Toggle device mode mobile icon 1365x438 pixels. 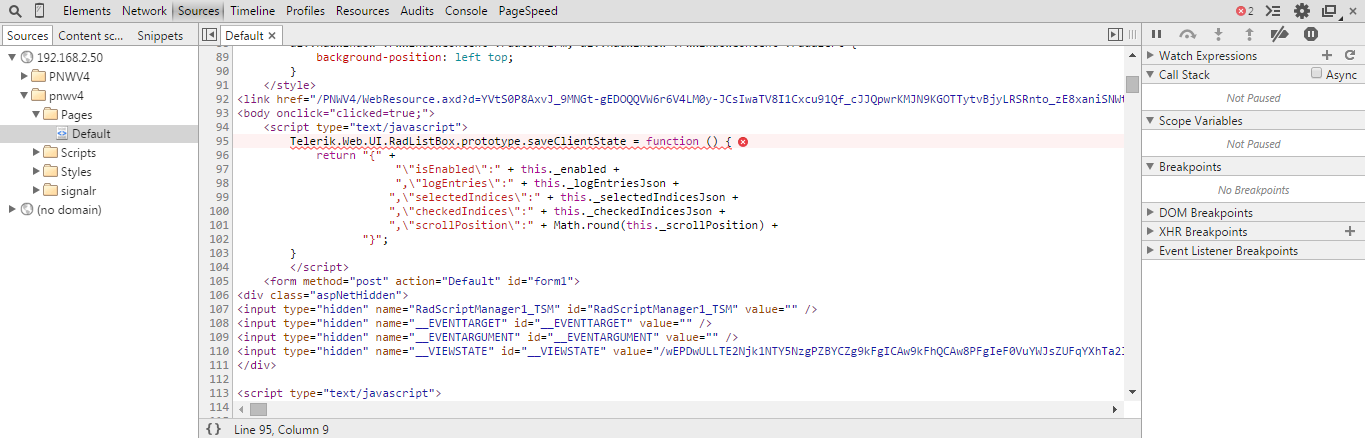click(39, 11)
